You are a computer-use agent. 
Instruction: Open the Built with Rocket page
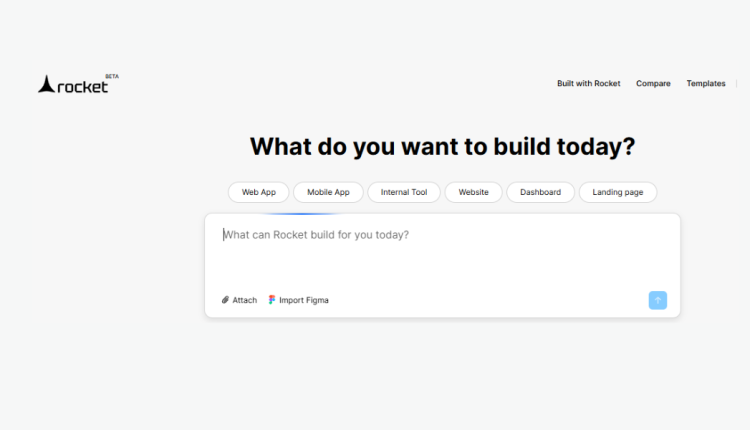[x=588, y=84]
